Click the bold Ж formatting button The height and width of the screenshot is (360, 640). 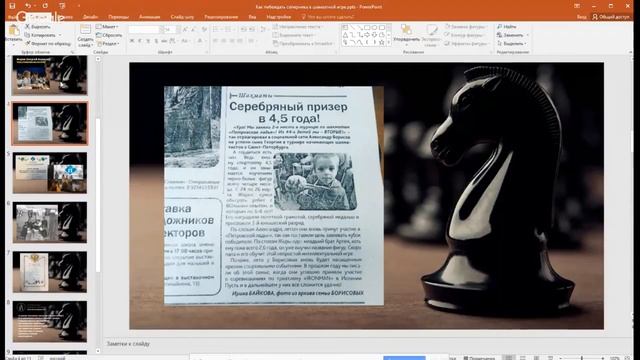pos(132,41)
